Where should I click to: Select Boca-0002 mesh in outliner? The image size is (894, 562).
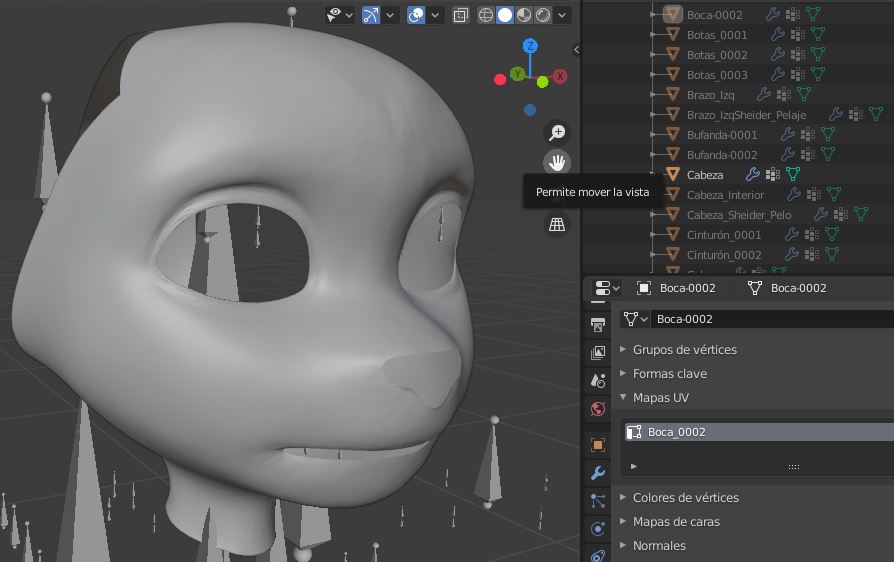tap(714, 15)
